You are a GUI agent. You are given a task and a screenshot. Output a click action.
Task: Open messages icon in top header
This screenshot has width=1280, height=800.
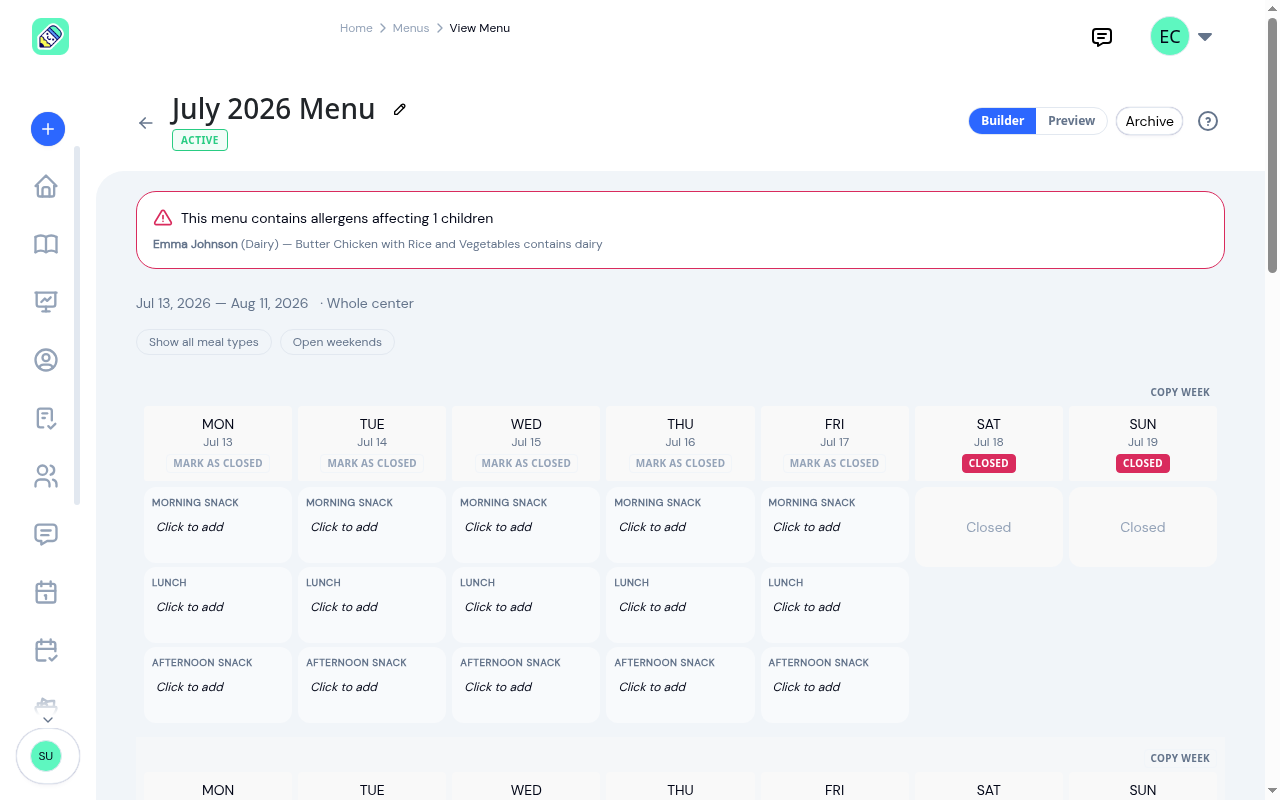pos(1102,37)
